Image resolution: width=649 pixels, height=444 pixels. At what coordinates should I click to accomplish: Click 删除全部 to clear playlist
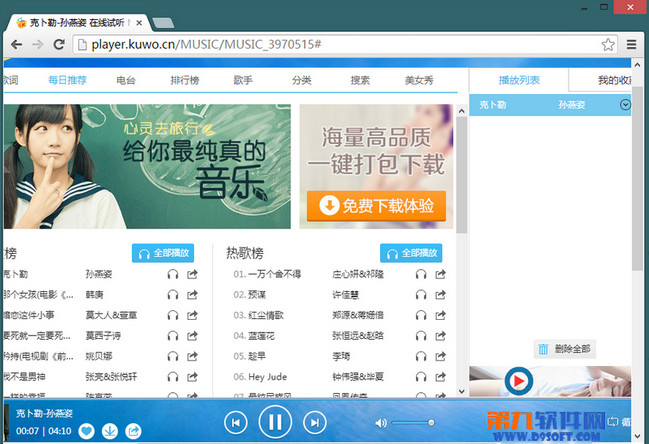(565, 349)
